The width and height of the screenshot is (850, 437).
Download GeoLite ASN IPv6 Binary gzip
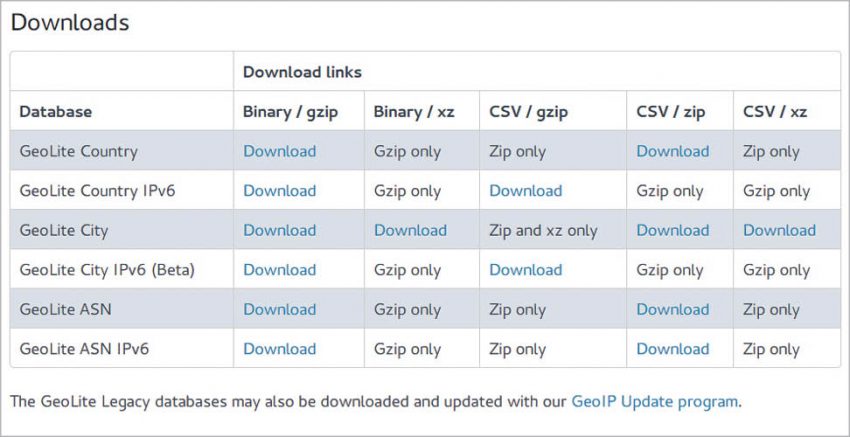279,349
